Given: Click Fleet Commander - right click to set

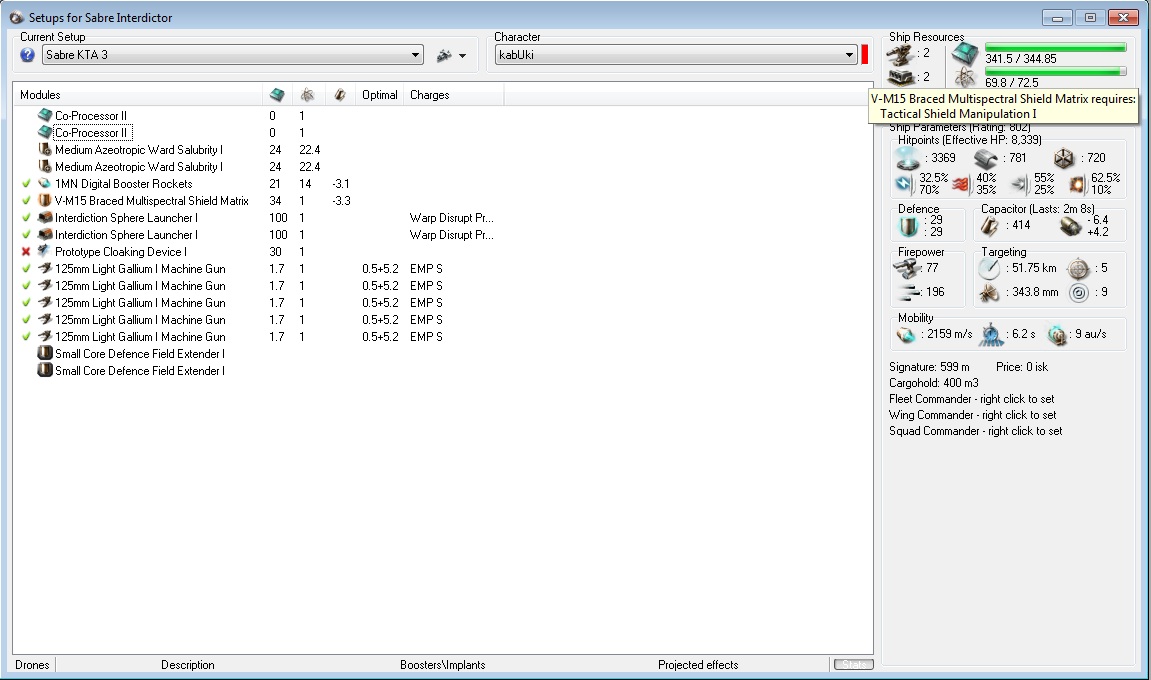Looking at the screenshot, I should 971,399.
